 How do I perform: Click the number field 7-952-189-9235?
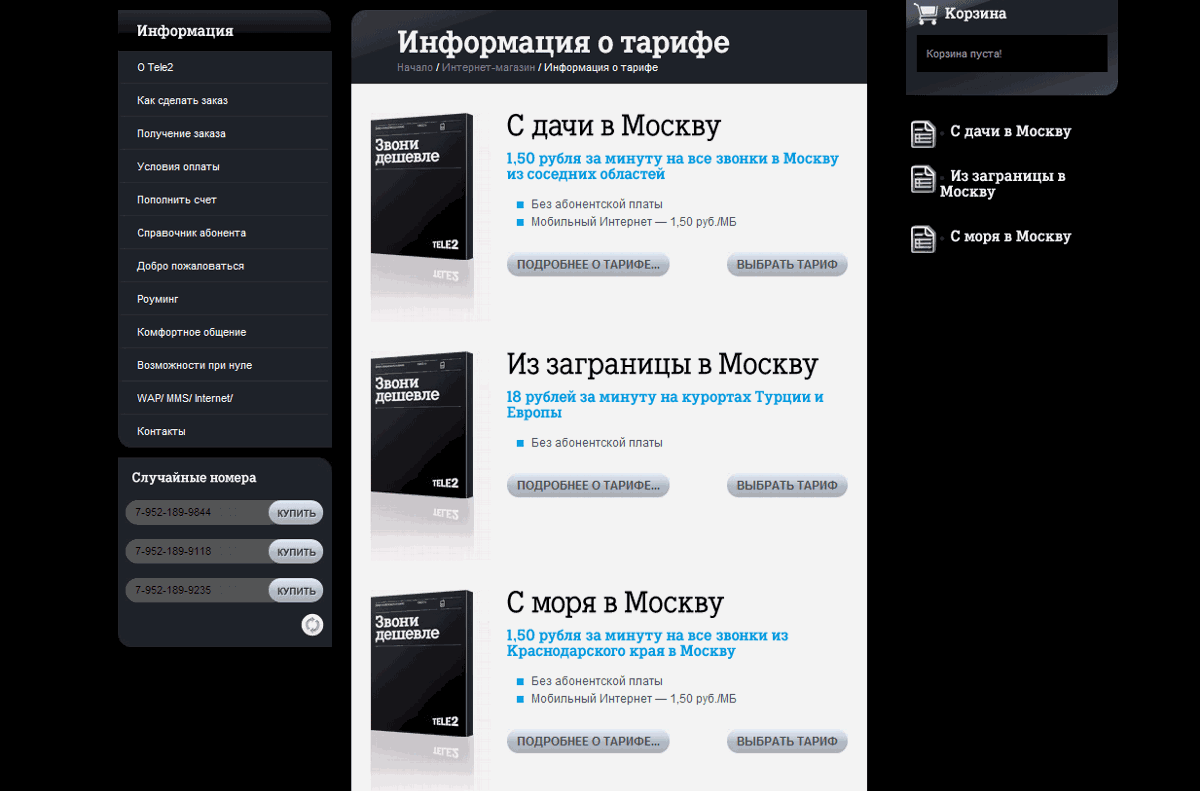(197, 591)
